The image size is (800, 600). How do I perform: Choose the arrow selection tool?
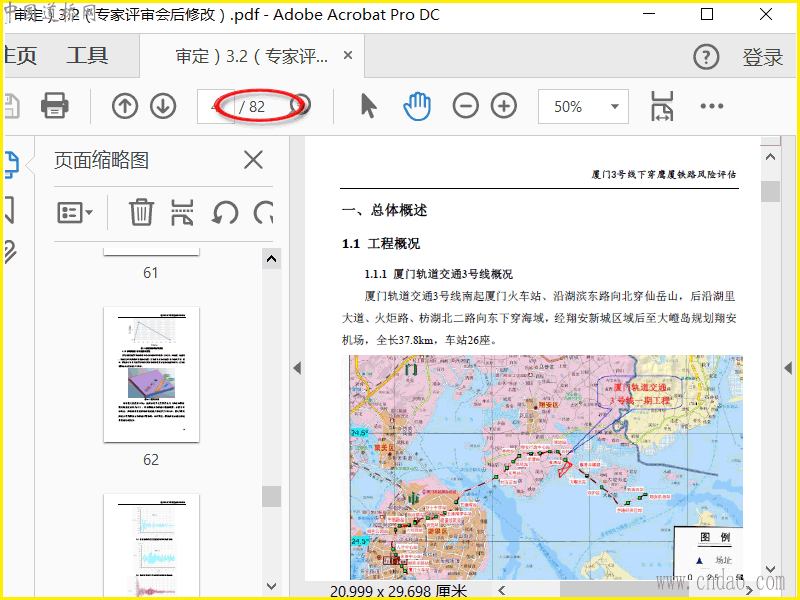(x=369, y=105)
